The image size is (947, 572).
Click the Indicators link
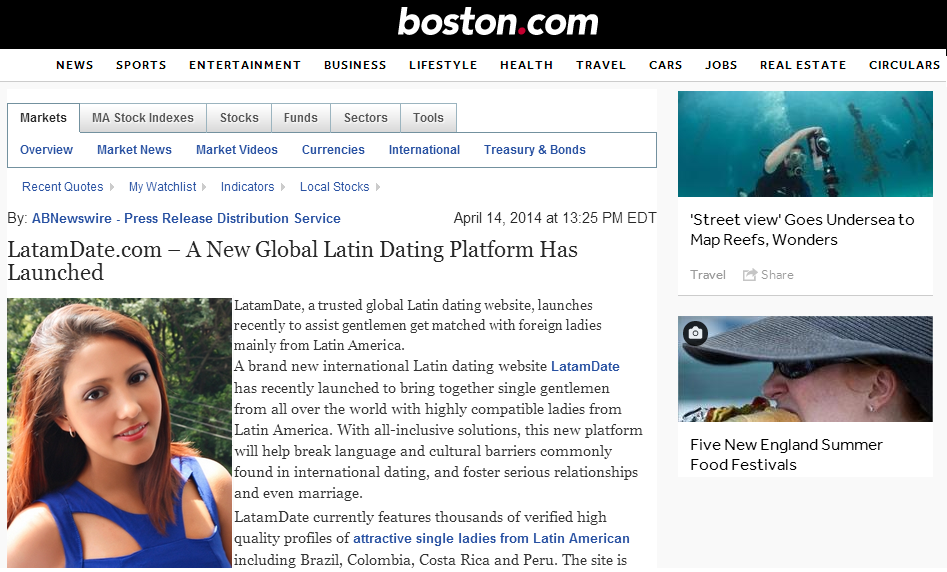coord(248,187)
